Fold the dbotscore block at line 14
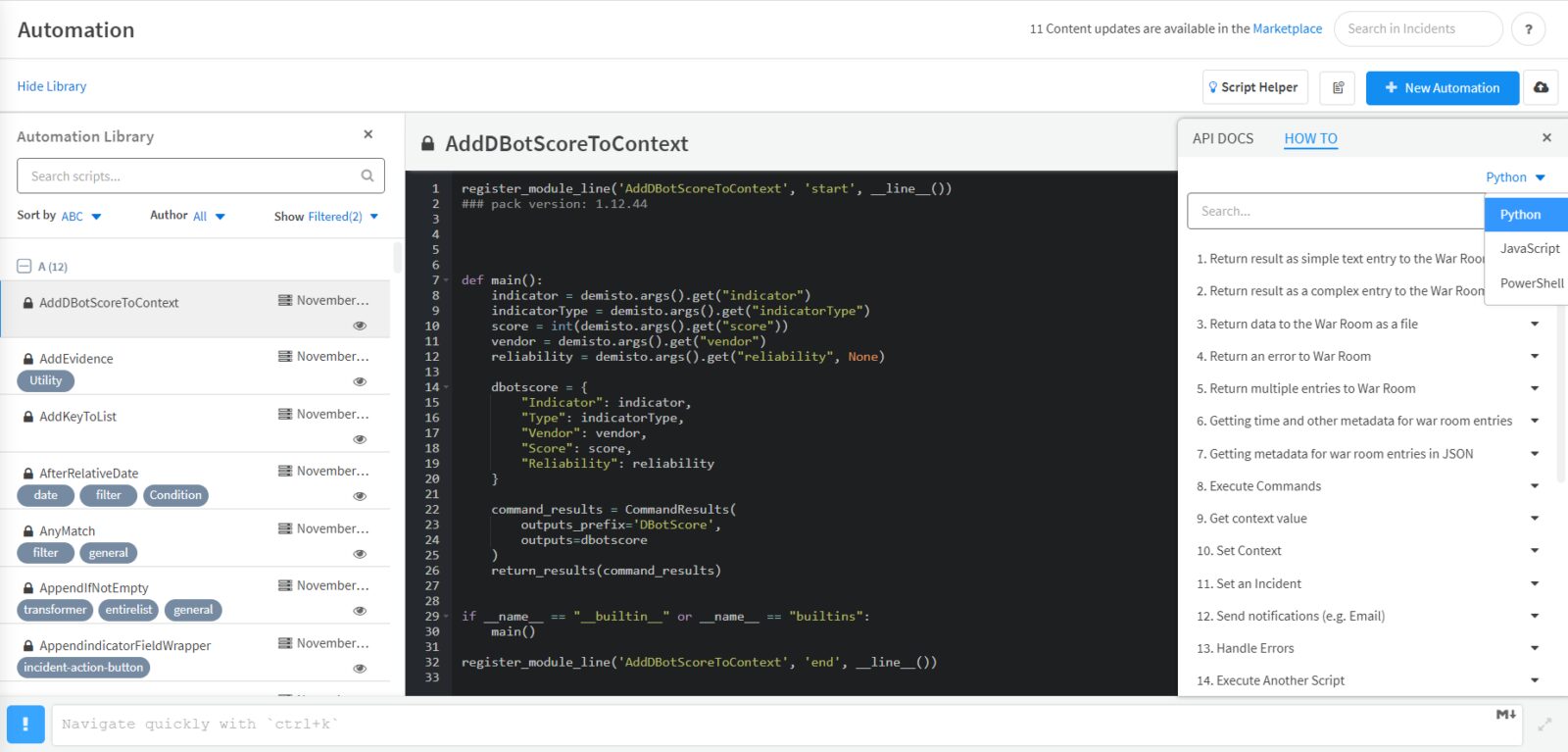The width and height of the screenshot is (1568, 752). click(x=447, y=387)
